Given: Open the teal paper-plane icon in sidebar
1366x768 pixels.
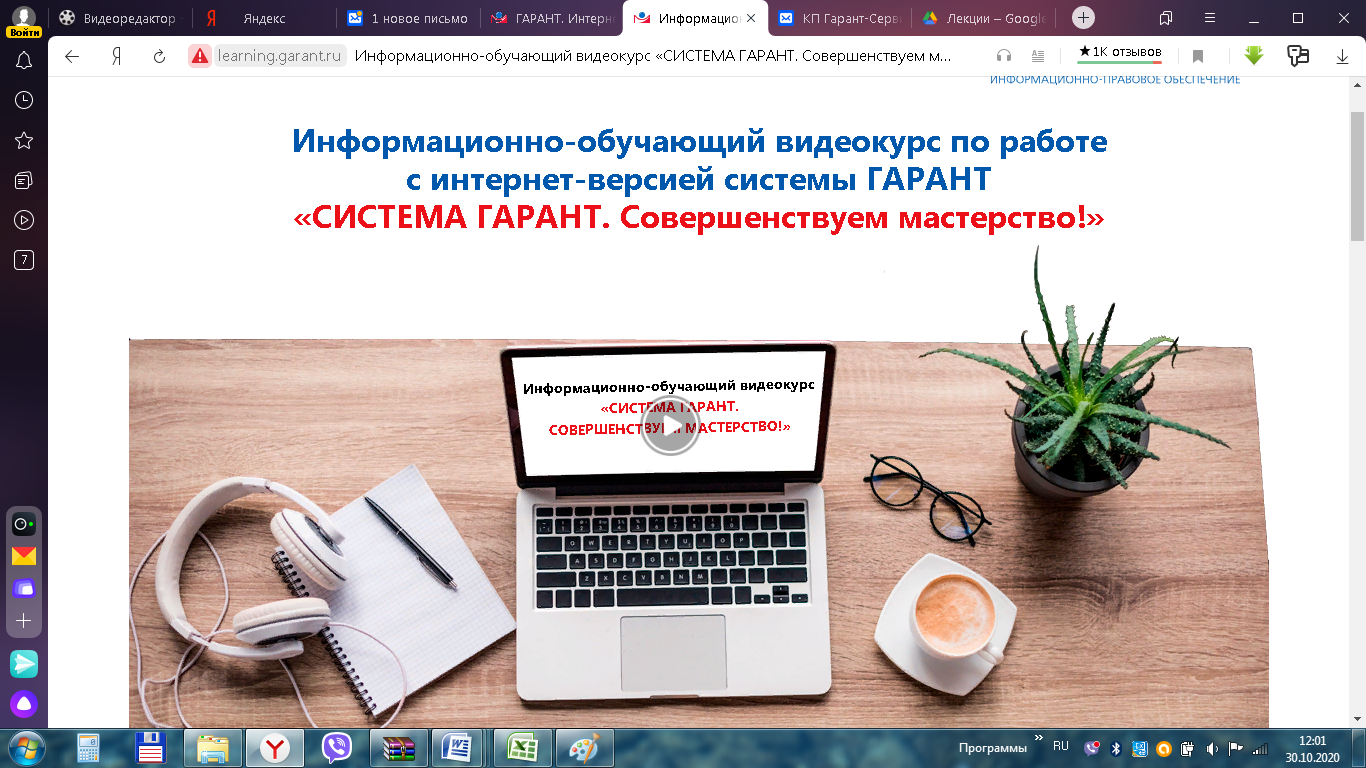Looking at the screenshot, I should point(24,663).
